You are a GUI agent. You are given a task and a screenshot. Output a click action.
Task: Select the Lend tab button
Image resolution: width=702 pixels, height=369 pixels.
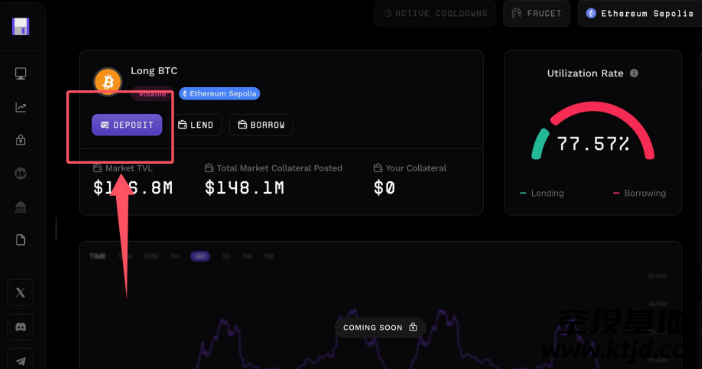pos(196,125)
